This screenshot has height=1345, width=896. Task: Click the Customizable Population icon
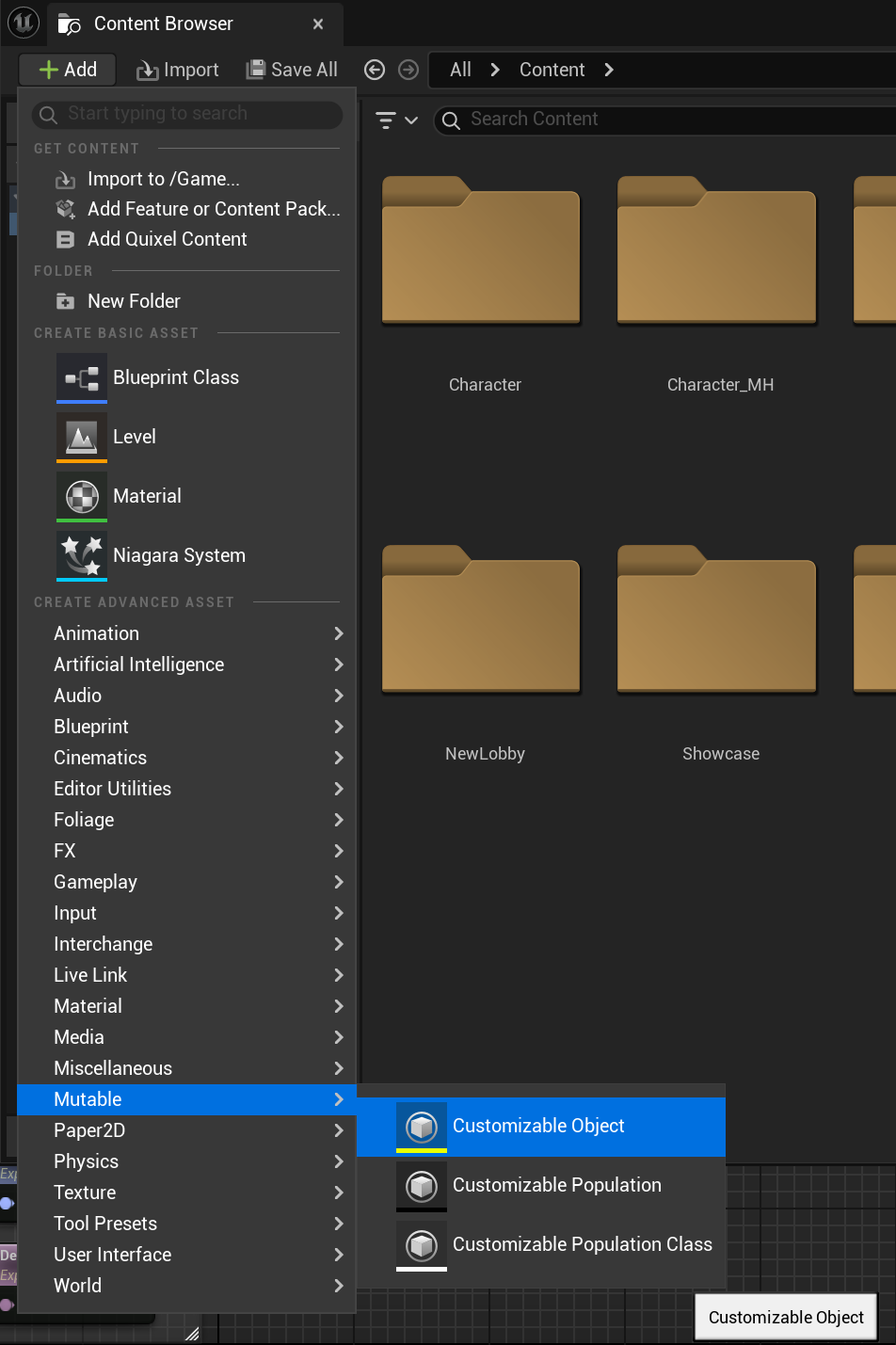pyautogui.click(x=422, y=1185)
